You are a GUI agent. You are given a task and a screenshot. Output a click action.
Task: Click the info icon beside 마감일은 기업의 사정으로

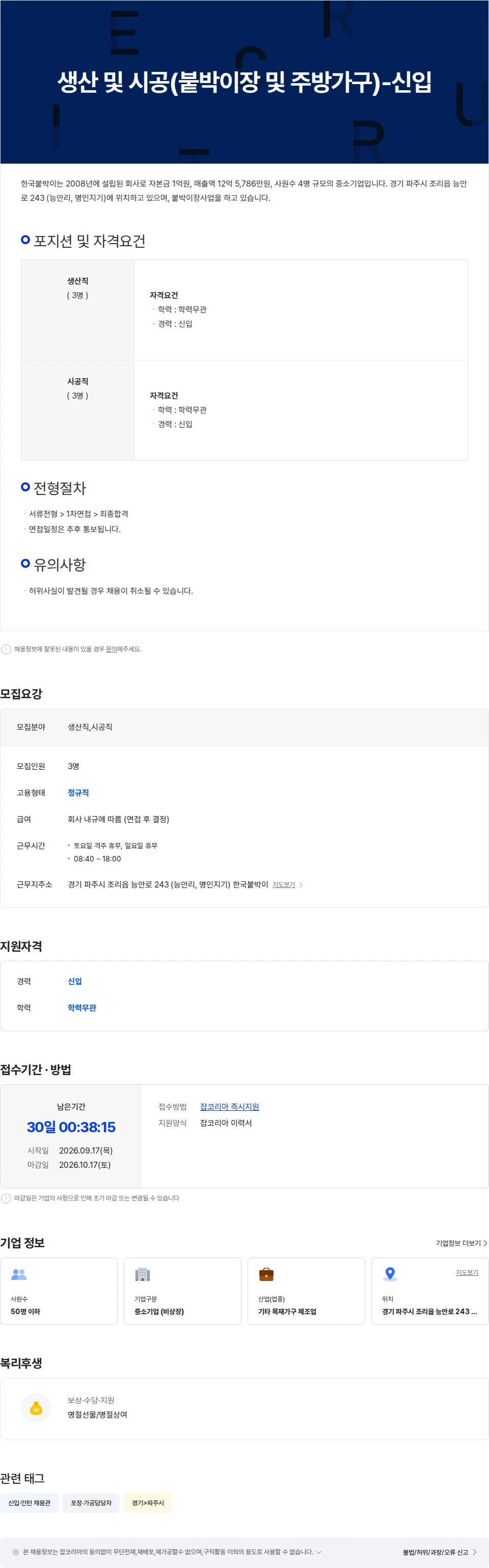pyautogui.click(x=6, y=1198)
